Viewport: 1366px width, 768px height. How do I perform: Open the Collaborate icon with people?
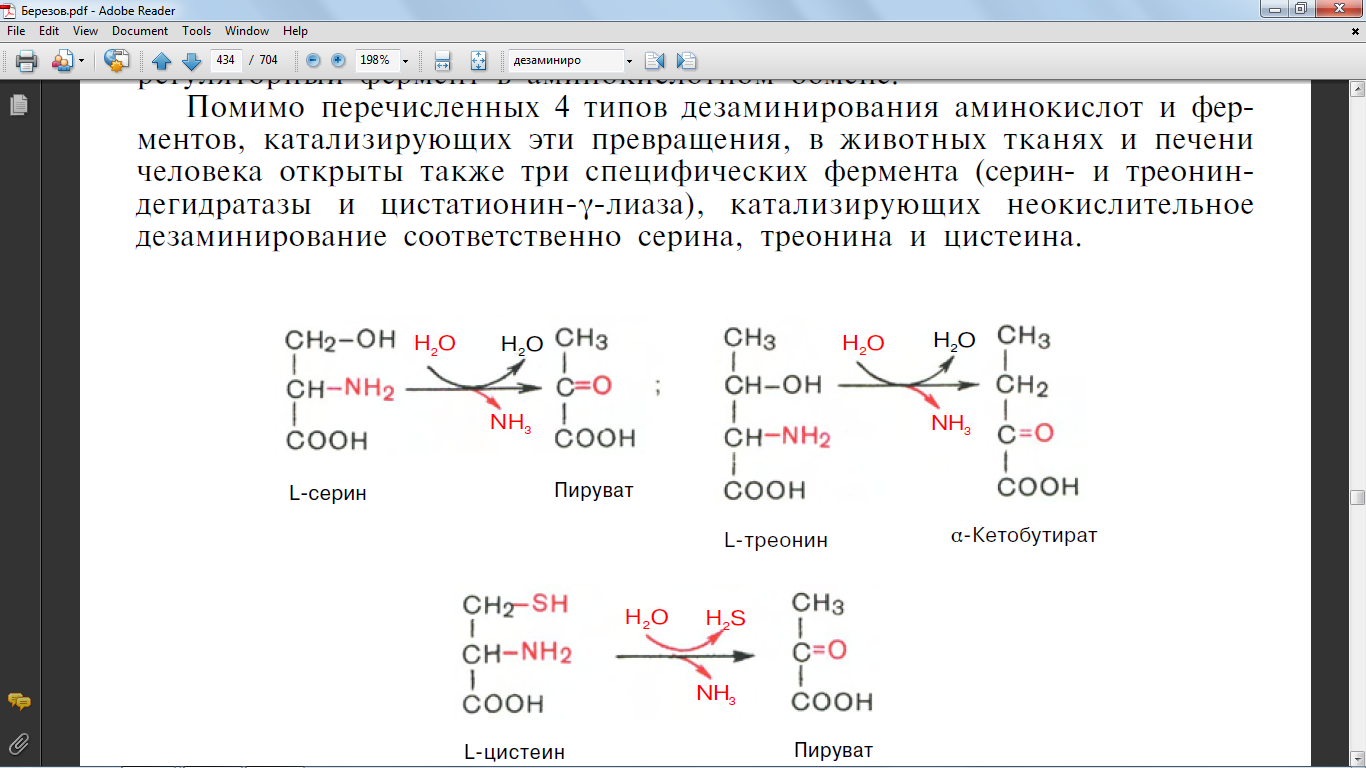62,60
